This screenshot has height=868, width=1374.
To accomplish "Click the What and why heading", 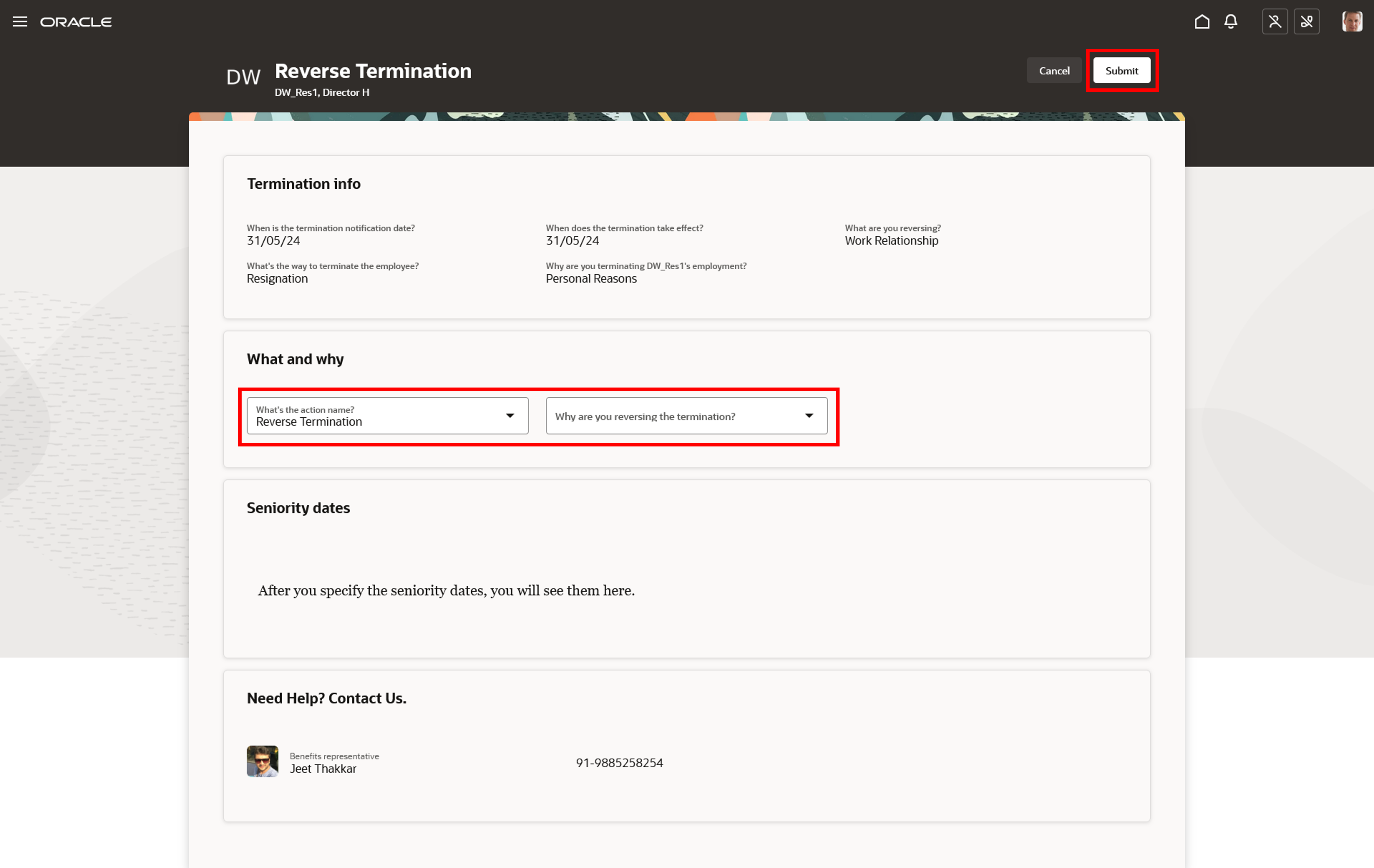I will (295, 359).
